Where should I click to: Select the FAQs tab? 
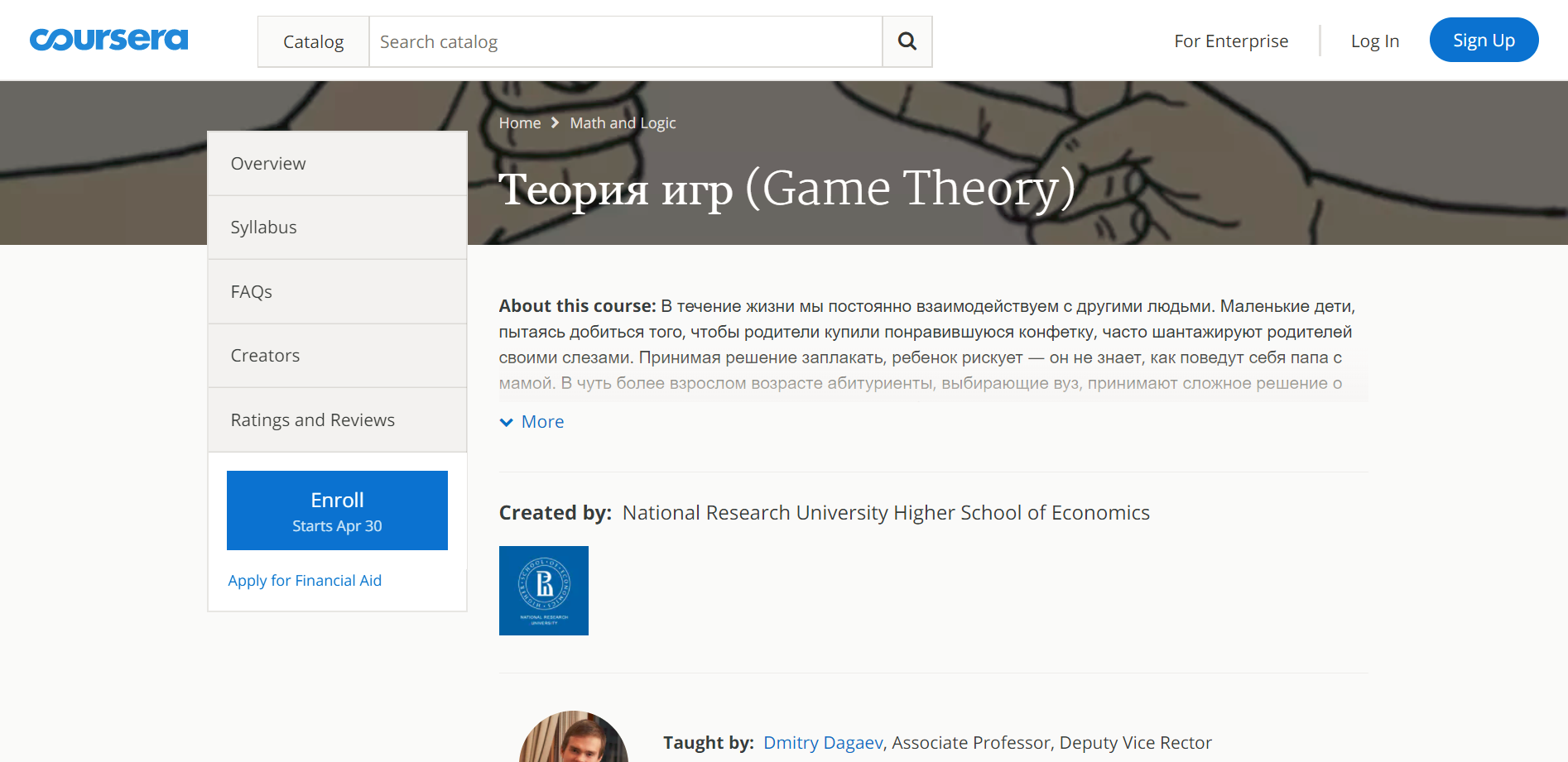(x=337, y=291)
